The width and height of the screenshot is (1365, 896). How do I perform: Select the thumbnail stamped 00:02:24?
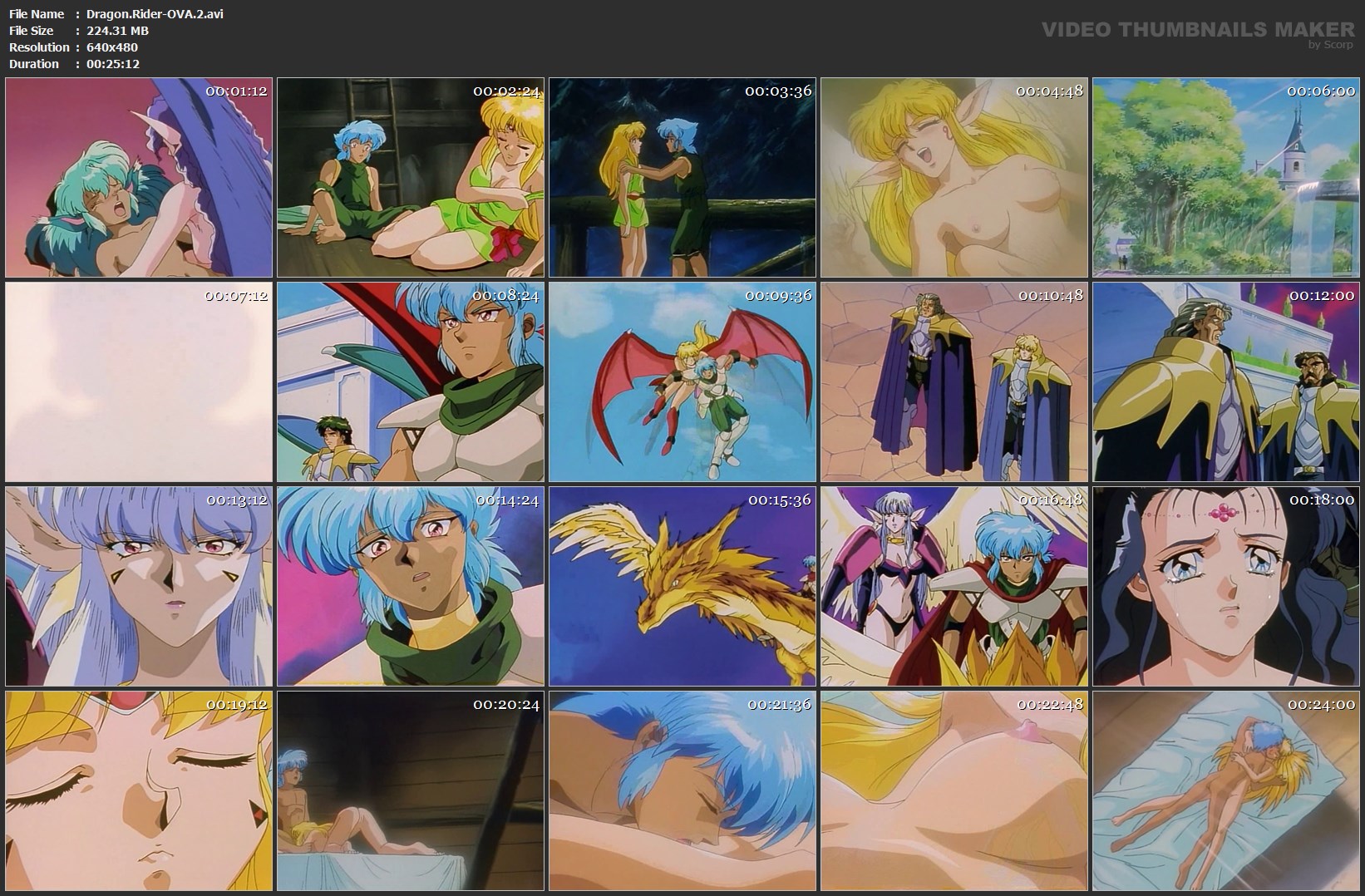411,178
